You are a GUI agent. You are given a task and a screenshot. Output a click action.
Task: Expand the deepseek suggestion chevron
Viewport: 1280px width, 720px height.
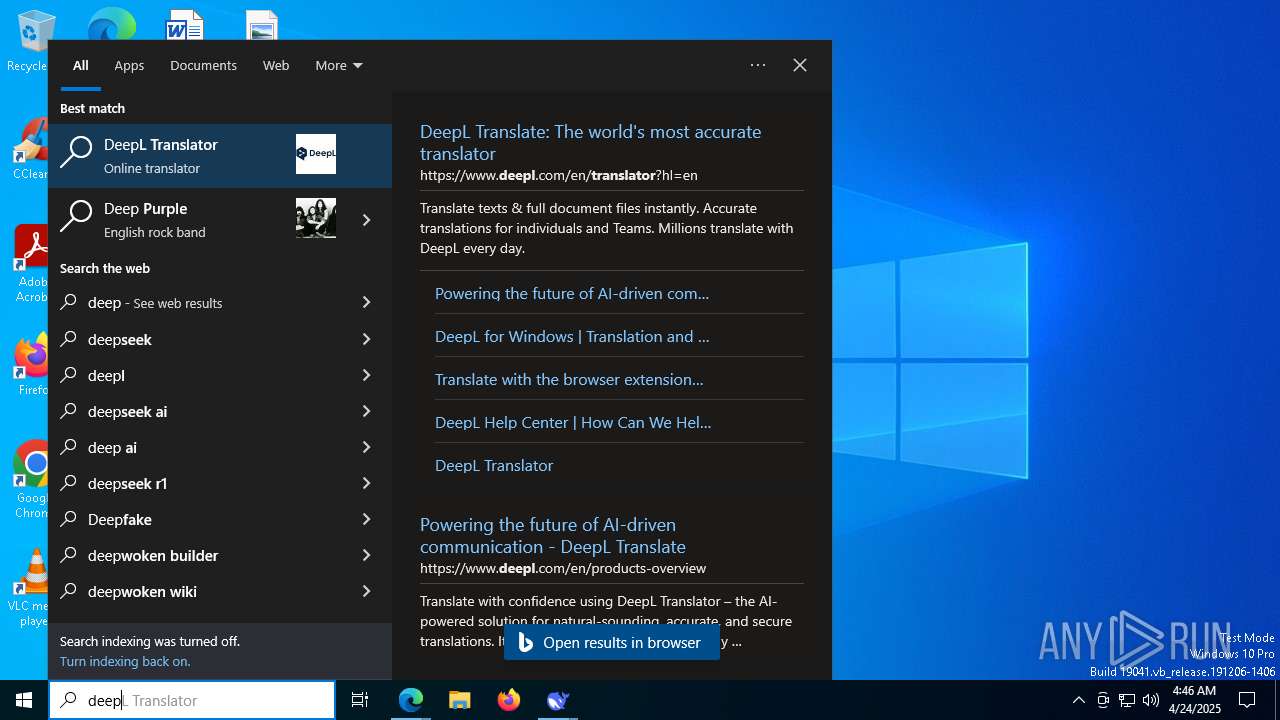[366, 339]
